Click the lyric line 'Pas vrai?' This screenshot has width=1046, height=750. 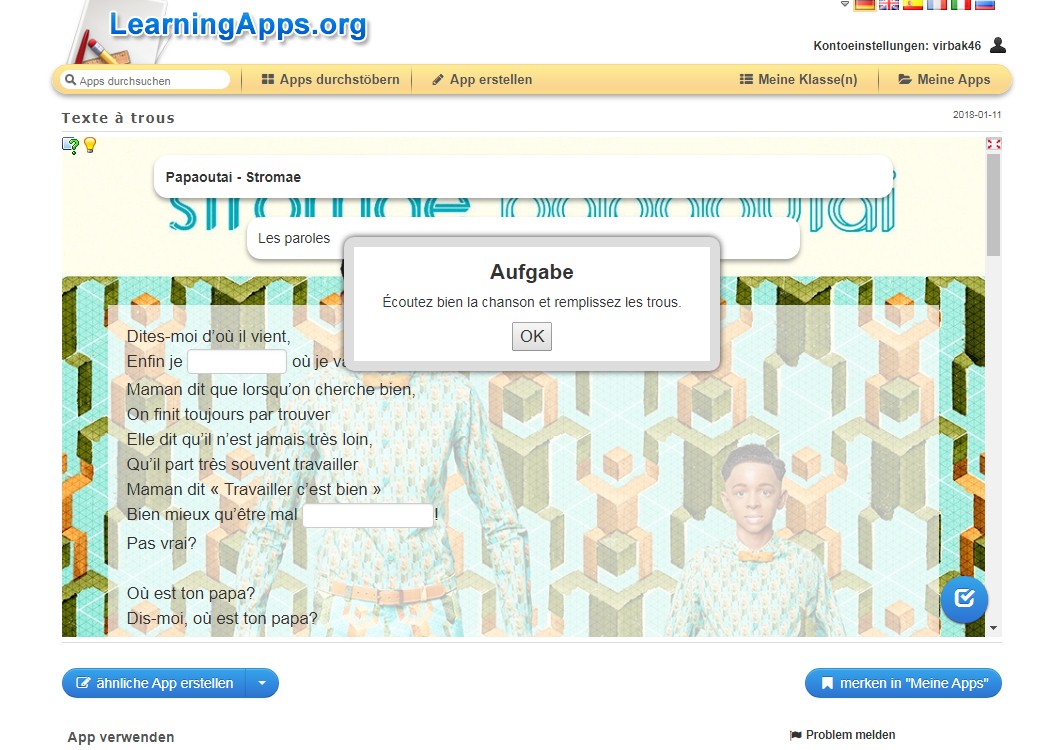point(161,543)
